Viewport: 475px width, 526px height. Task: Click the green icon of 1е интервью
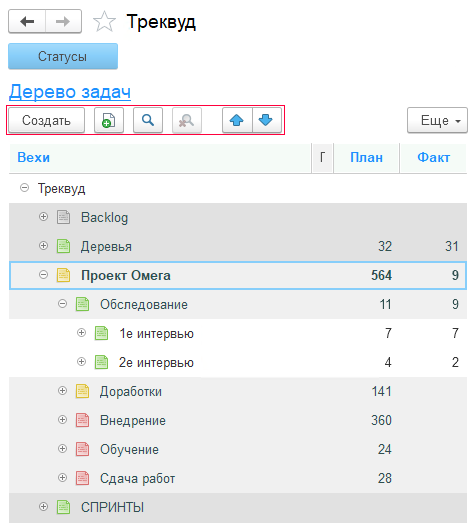pos(101,333)
